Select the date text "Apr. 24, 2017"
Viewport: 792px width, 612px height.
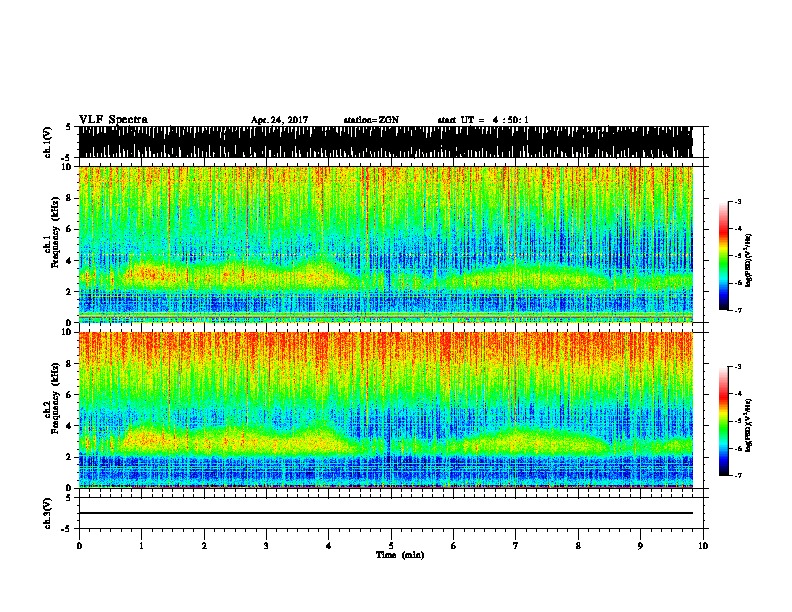coord(279,120)
